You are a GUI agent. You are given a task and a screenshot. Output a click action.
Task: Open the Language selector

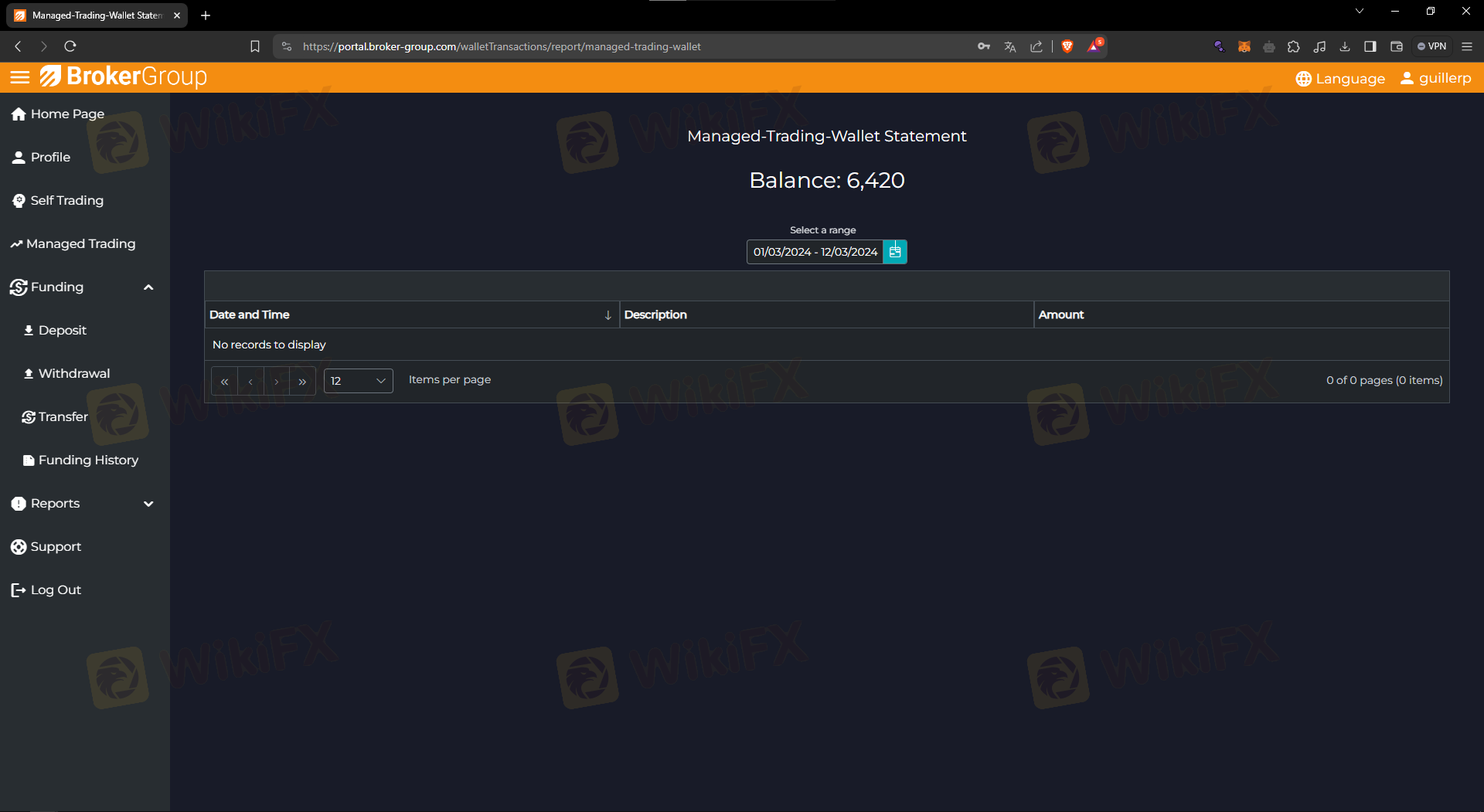pyautogui.click(x=1340, y=79)
